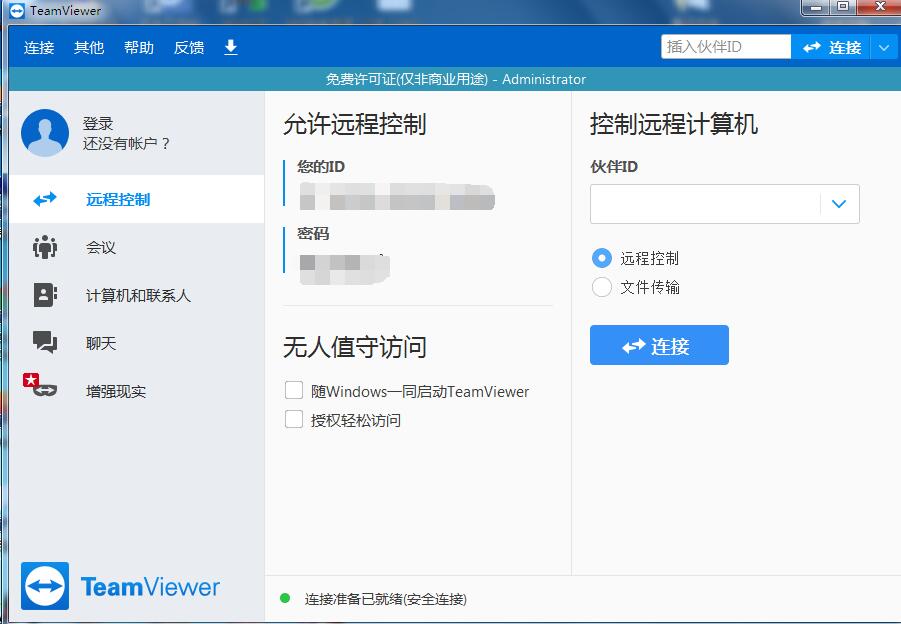Open the dropdown next to top 连接 button
This screenshot has width=901, height=624.
point(884,47)
